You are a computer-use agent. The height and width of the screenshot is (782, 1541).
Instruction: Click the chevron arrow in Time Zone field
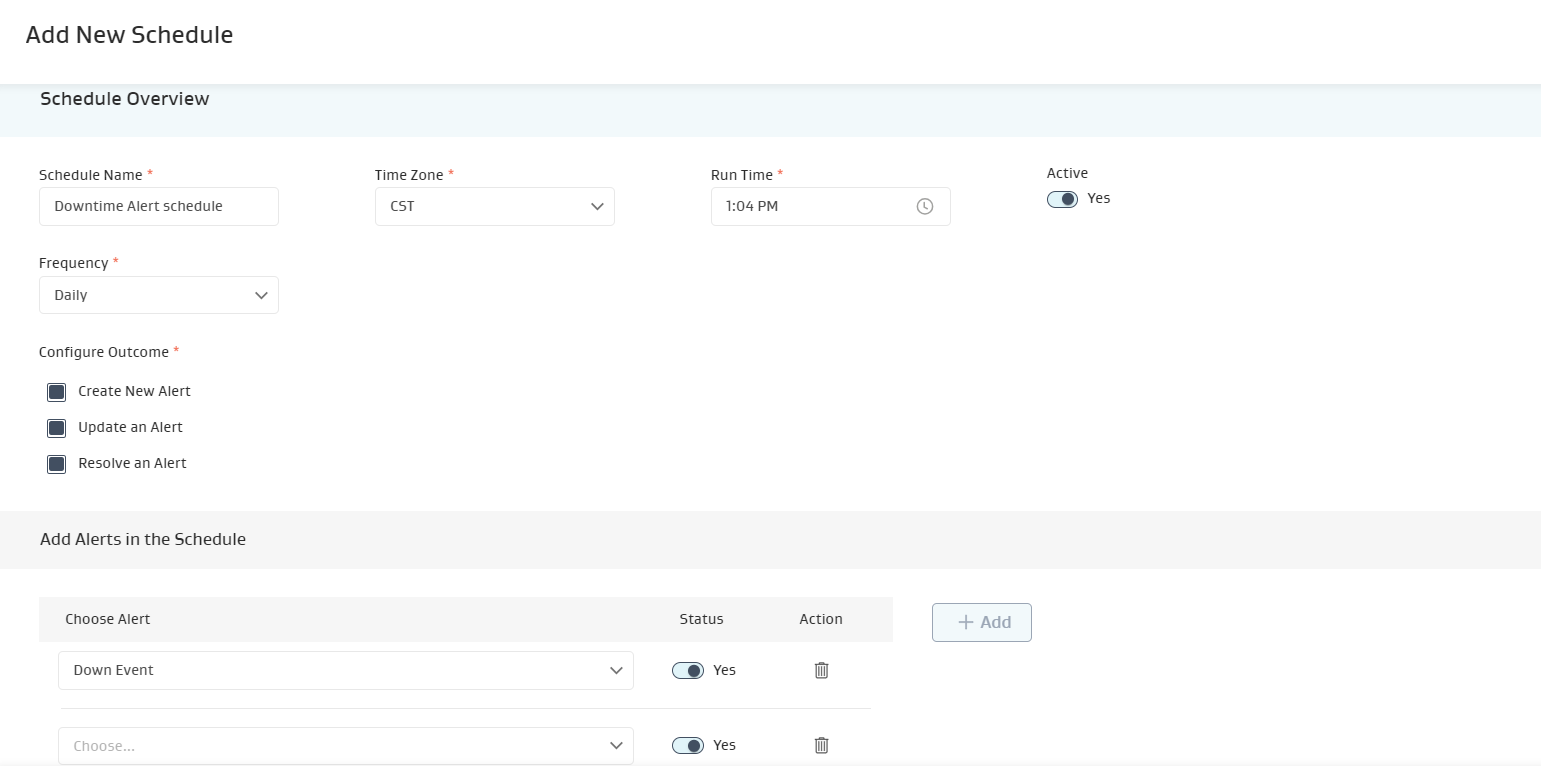(597, 207)
